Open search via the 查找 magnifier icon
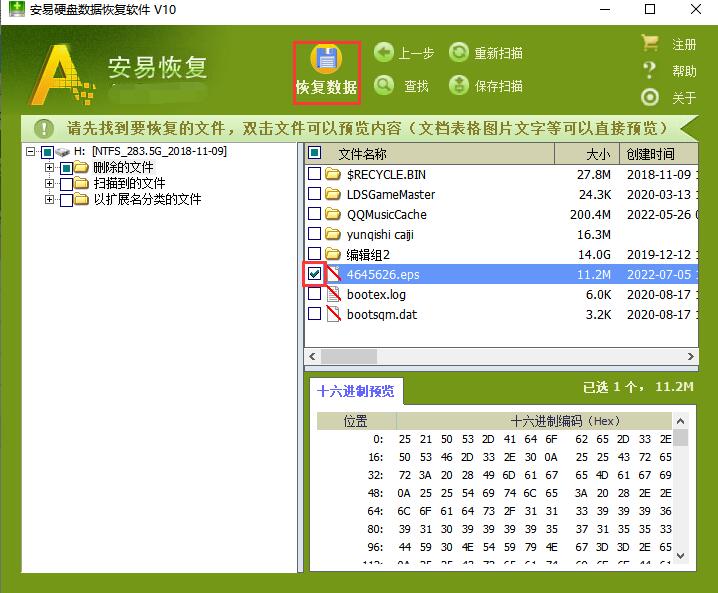Screen dimensions: 718x593 coord(384,85)
